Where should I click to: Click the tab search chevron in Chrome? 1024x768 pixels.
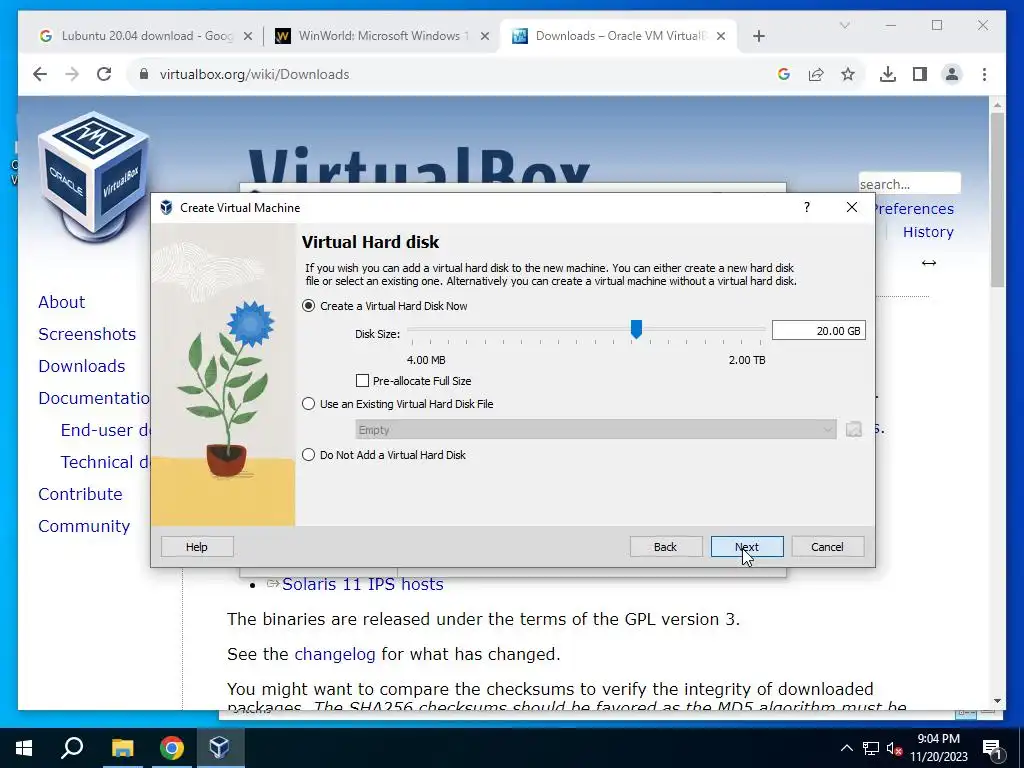coord(844,25)
